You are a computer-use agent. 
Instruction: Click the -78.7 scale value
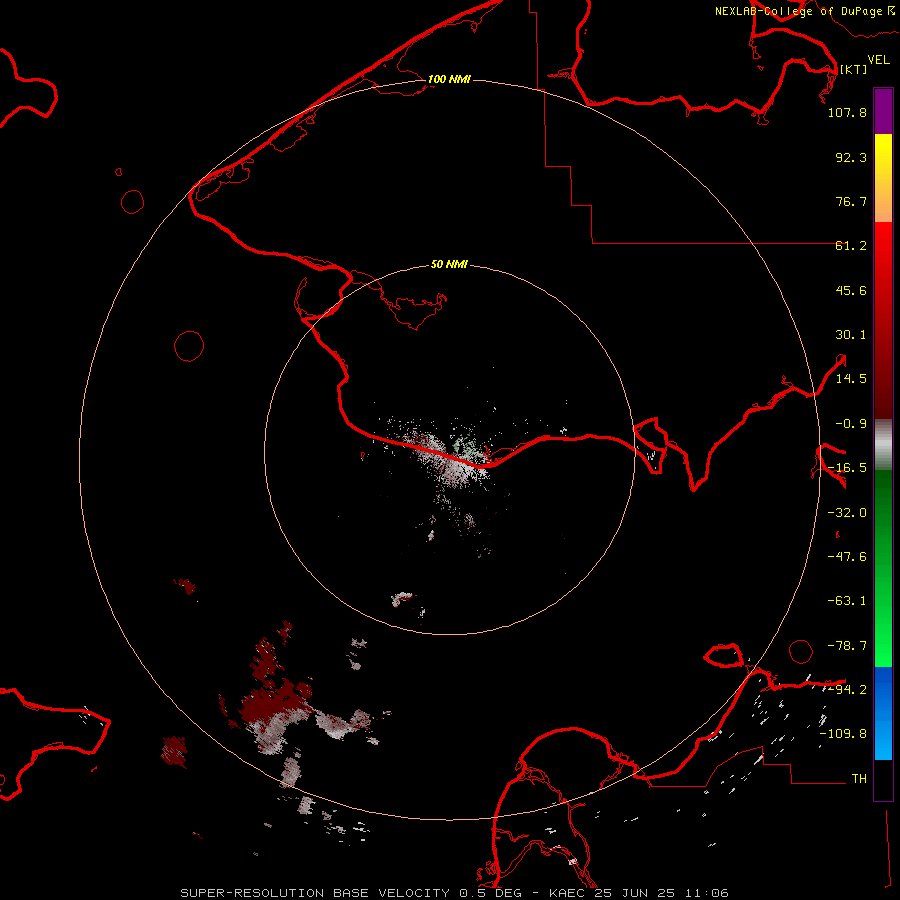point(847,646)
